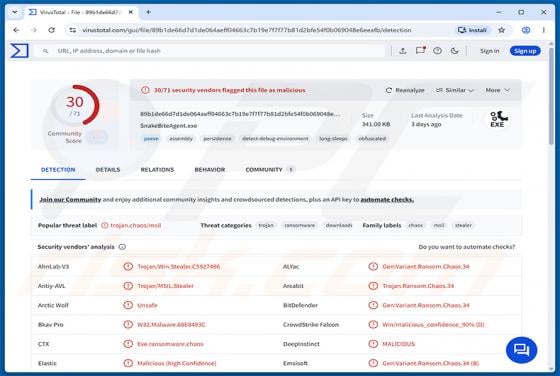
Task: Open a new browser tab with plus
Action: (x=148, y=12)
